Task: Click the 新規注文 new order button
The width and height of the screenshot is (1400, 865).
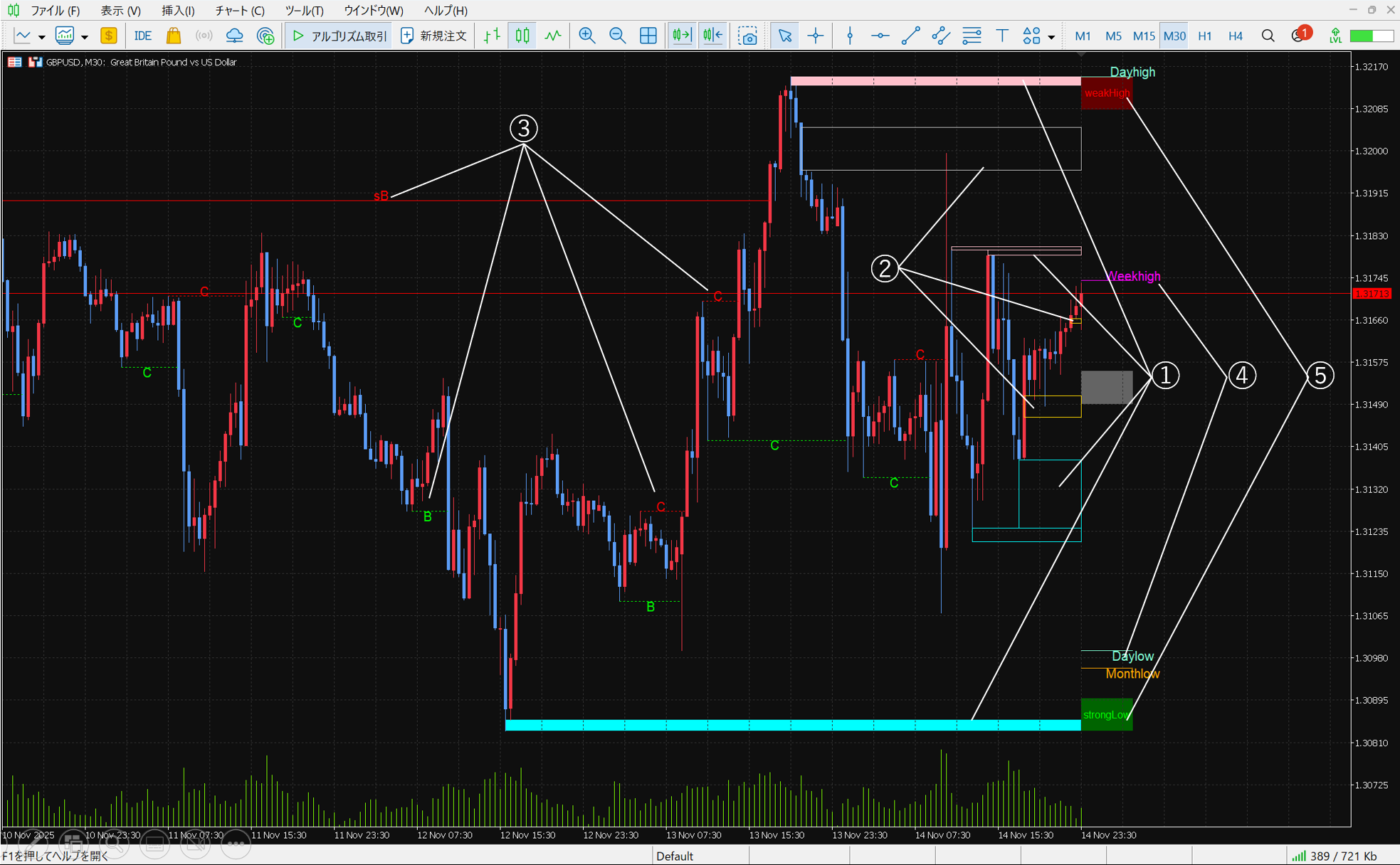Action: (433, 36)
